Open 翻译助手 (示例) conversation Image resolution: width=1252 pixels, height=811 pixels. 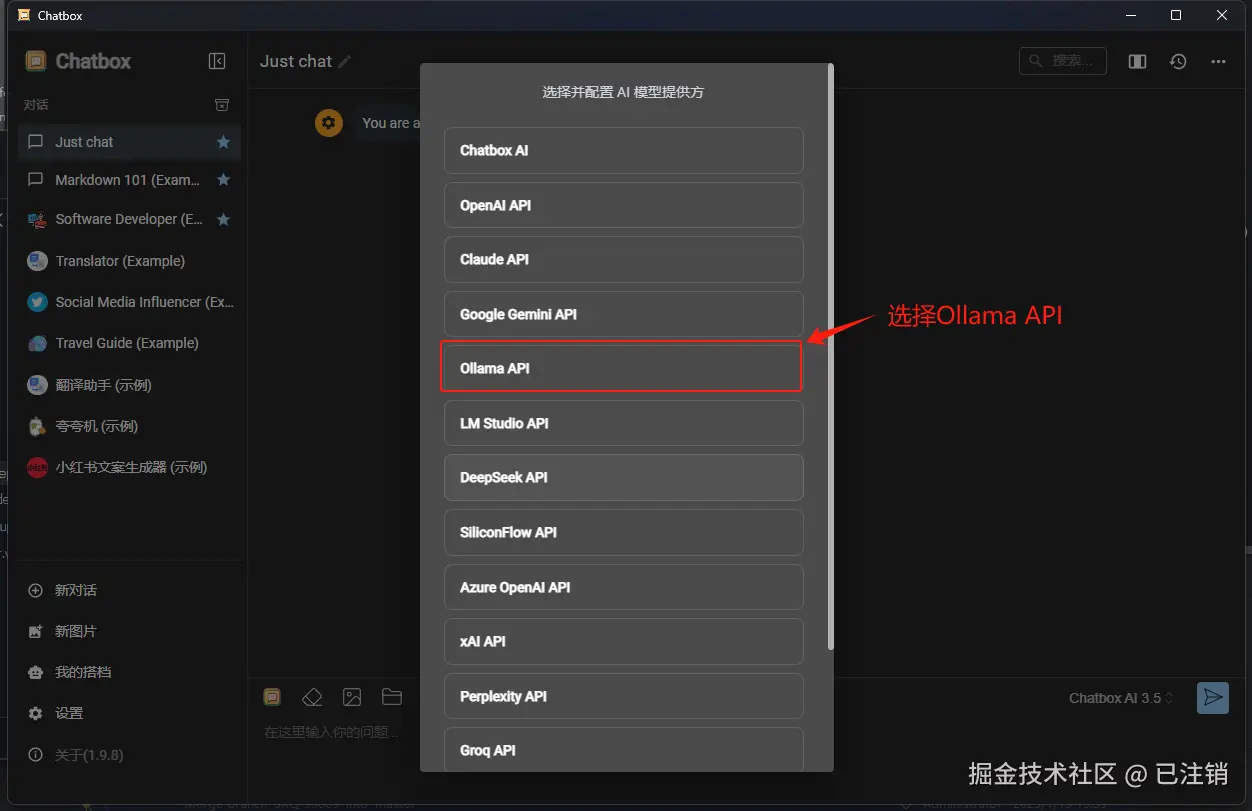129,385
